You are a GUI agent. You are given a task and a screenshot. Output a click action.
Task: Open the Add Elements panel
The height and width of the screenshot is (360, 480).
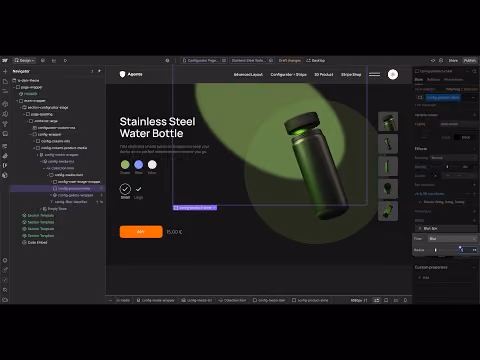coord(5,71)
